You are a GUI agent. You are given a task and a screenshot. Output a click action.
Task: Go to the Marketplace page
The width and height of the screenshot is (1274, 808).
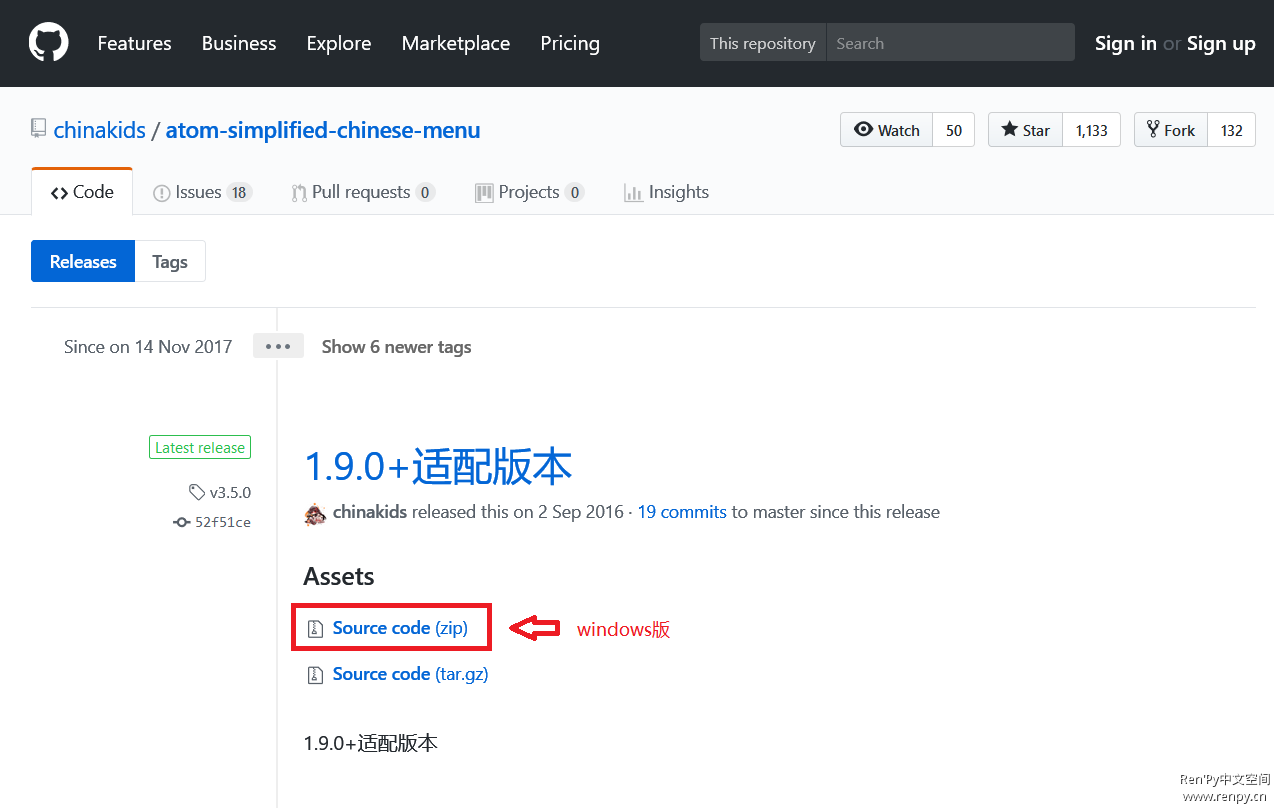[x=456, y=43]
